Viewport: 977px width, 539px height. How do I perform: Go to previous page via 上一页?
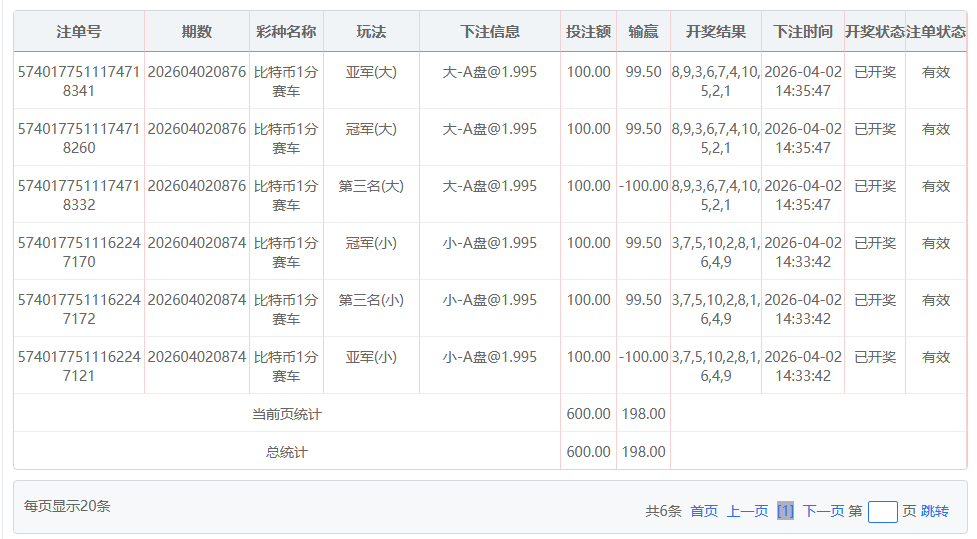pyautogui.click(x=747, y=511)
